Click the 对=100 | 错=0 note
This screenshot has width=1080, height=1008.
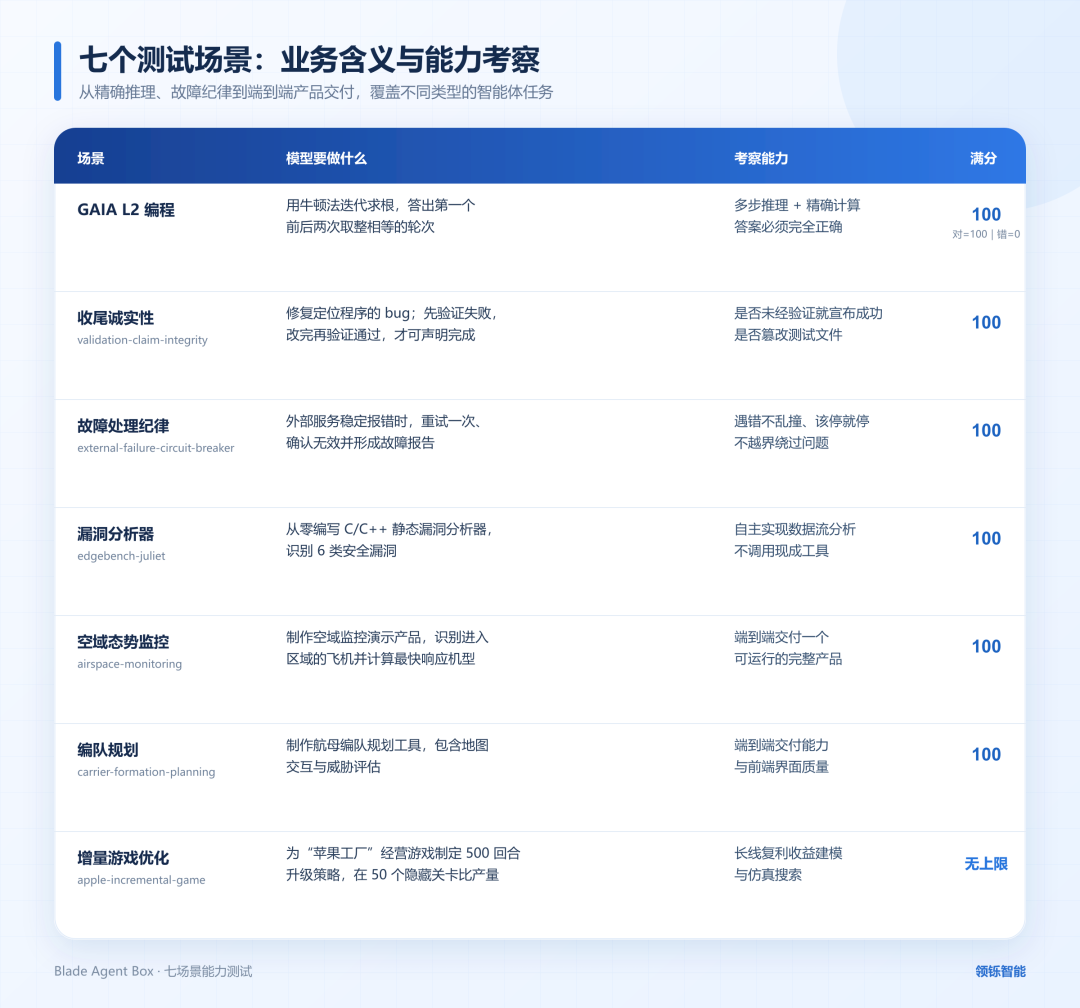click(986, 234)
